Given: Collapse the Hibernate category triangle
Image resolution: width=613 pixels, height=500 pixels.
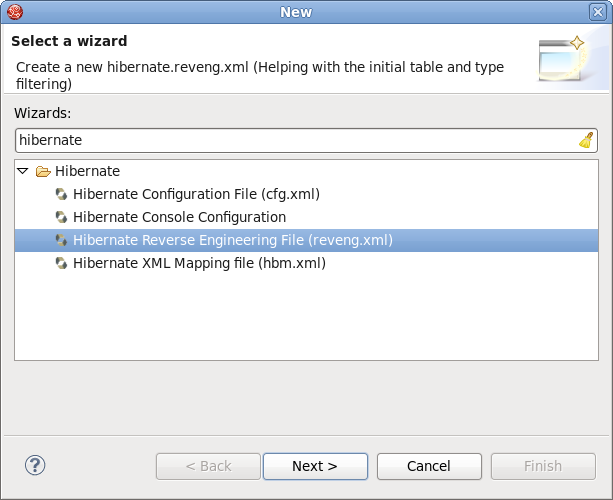Looking at the screenshot, I should [x=23, y=171].
